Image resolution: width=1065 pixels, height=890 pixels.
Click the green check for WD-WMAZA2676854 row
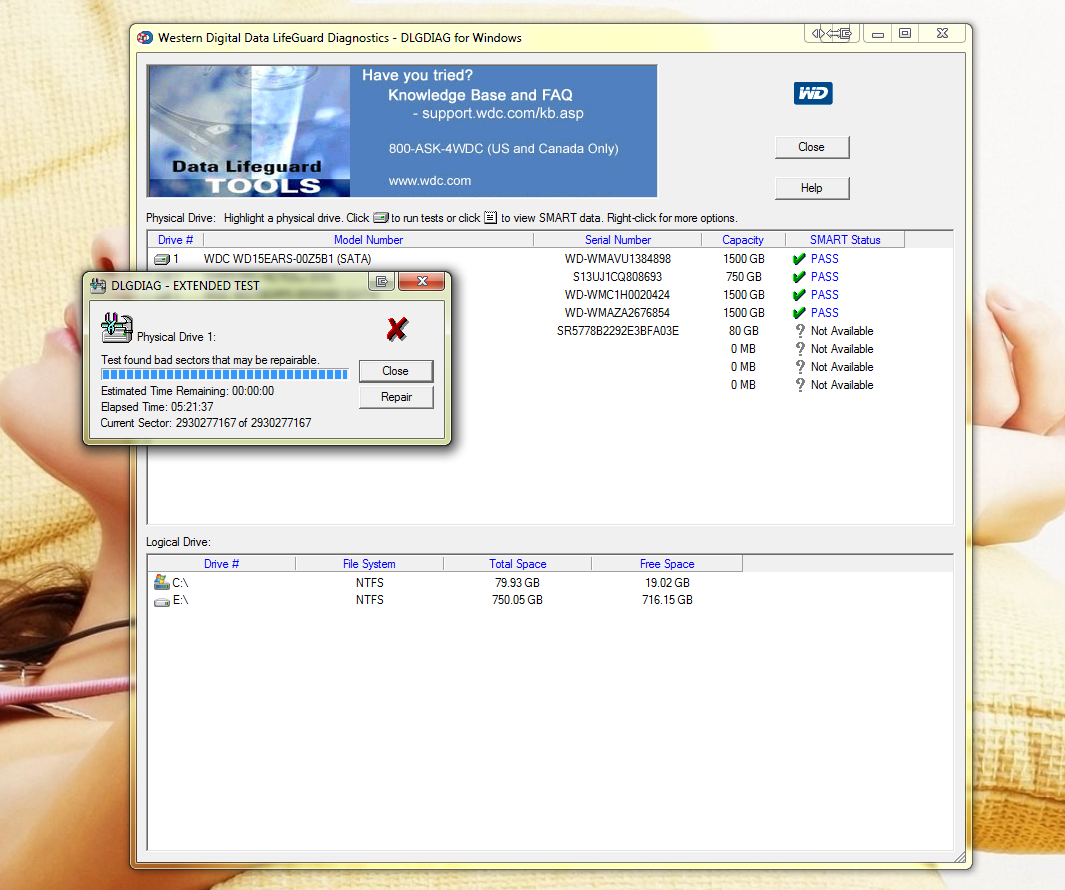pos(799,313)
